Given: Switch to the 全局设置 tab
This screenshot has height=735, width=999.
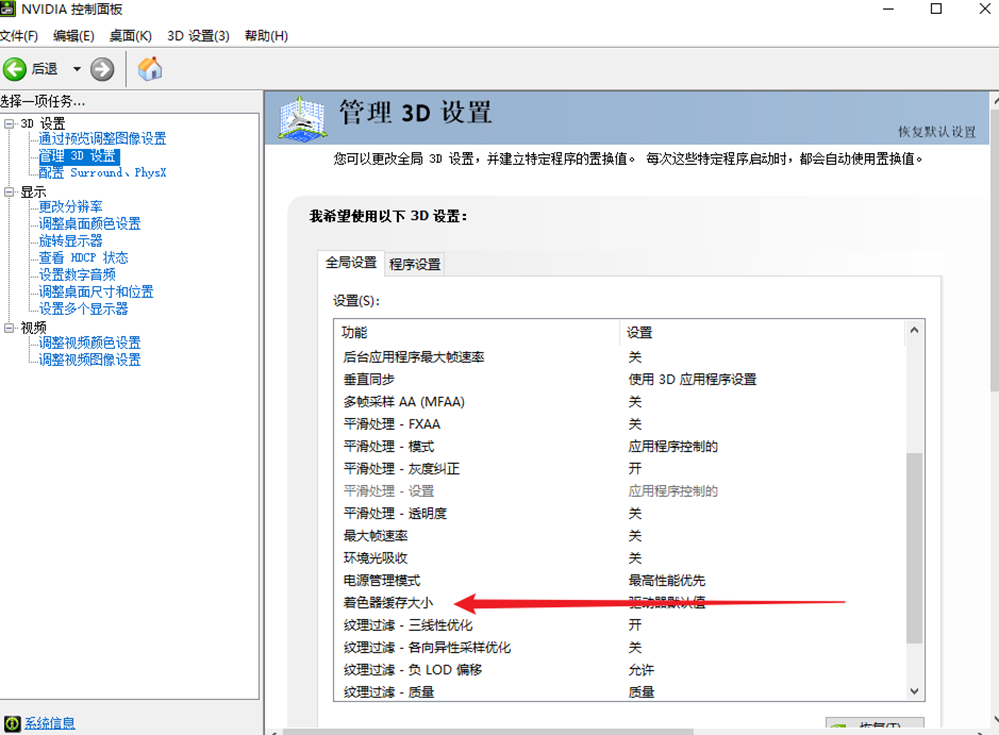Looking at the screenshot, I should pos(351,262).
